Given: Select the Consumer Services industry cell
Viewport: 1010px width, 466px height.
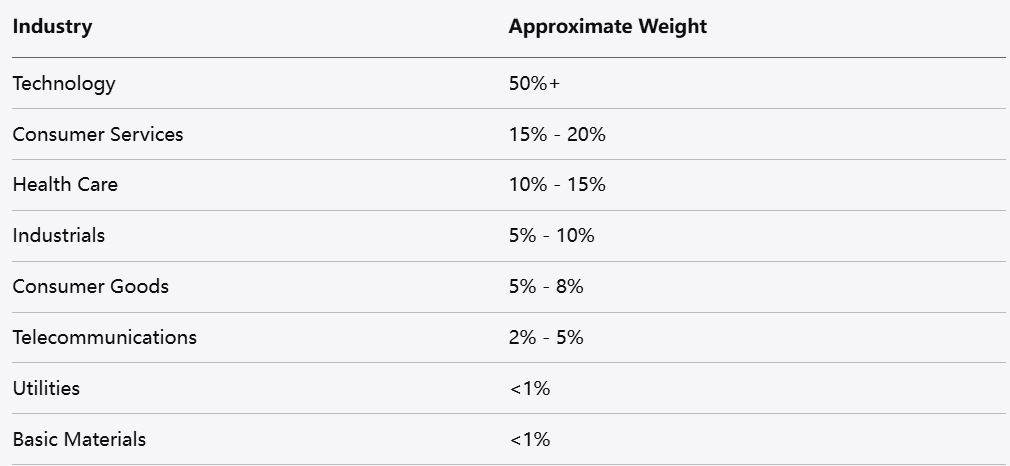Looking at the screenshot, I should pyautogui.click(x=98, y=134).
